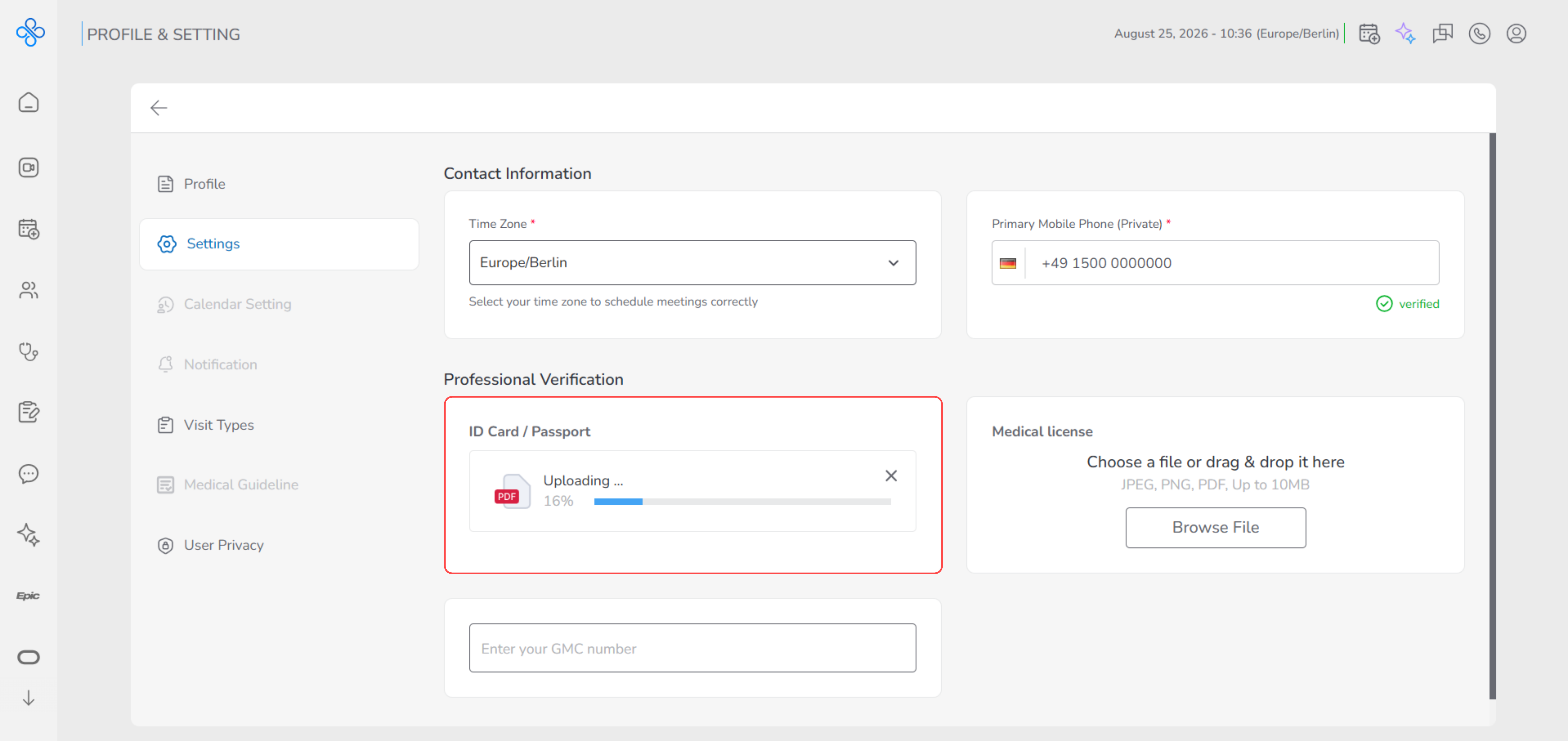Open video camera icon in sidebar
Image resolution: width=1568 pixels, height=741 pixels.
point(28,167)
